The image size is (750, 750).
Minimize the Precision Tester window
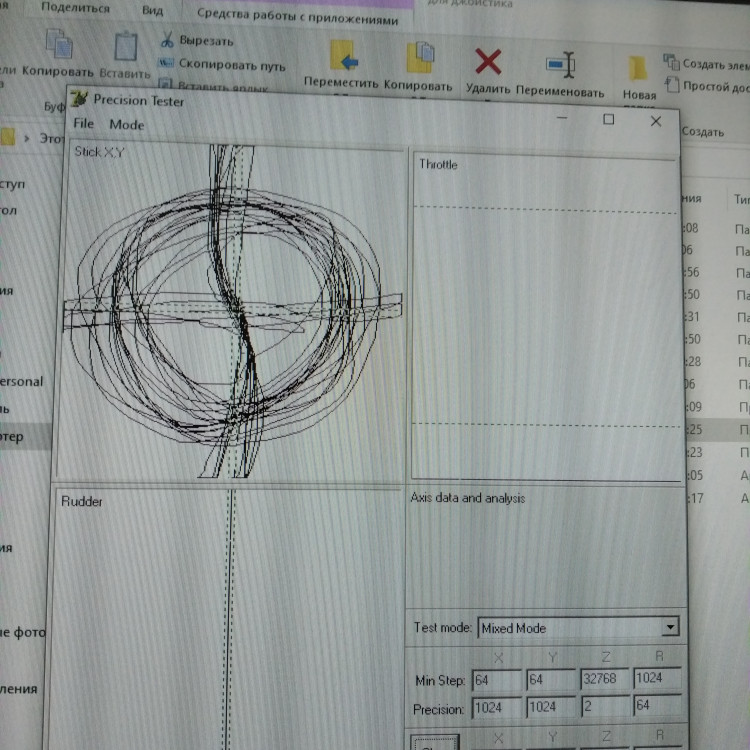(562, 118)
